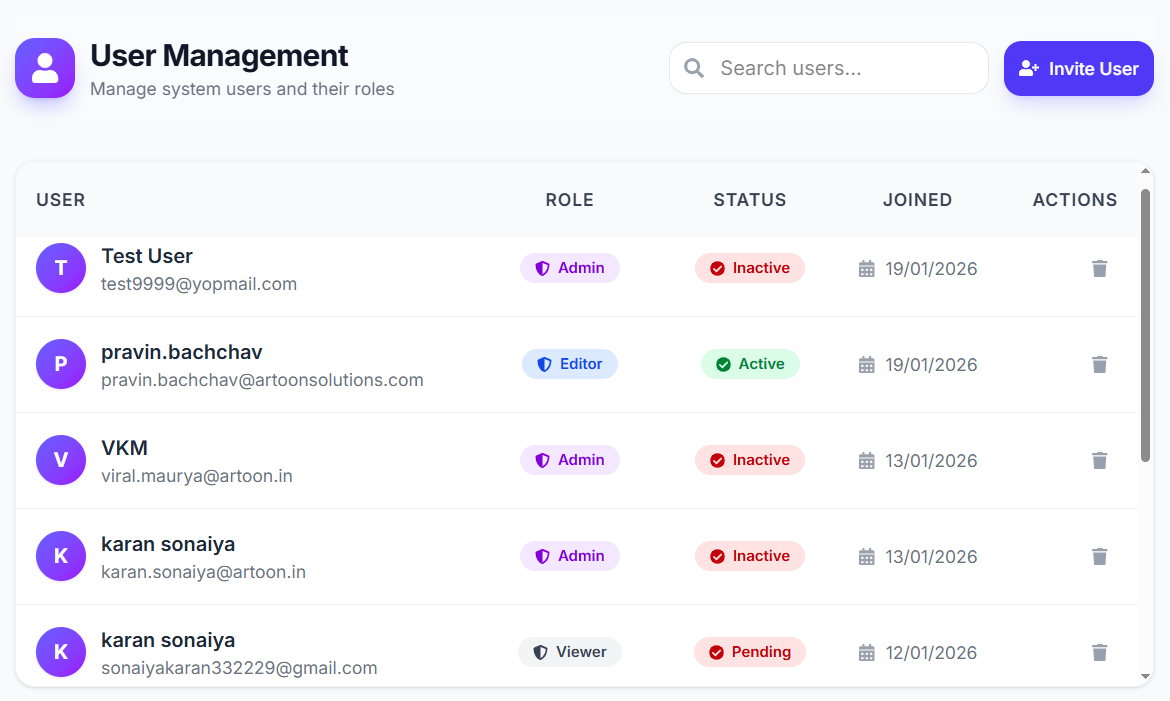The image size is (1170, 701).
Task: Click the ROLE column header
Action: click(x=569, y=200)
